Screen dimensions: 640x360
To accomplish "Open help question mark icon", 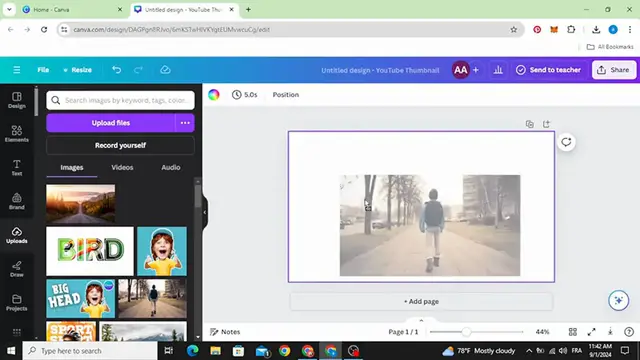I will (x=629, y=332).
